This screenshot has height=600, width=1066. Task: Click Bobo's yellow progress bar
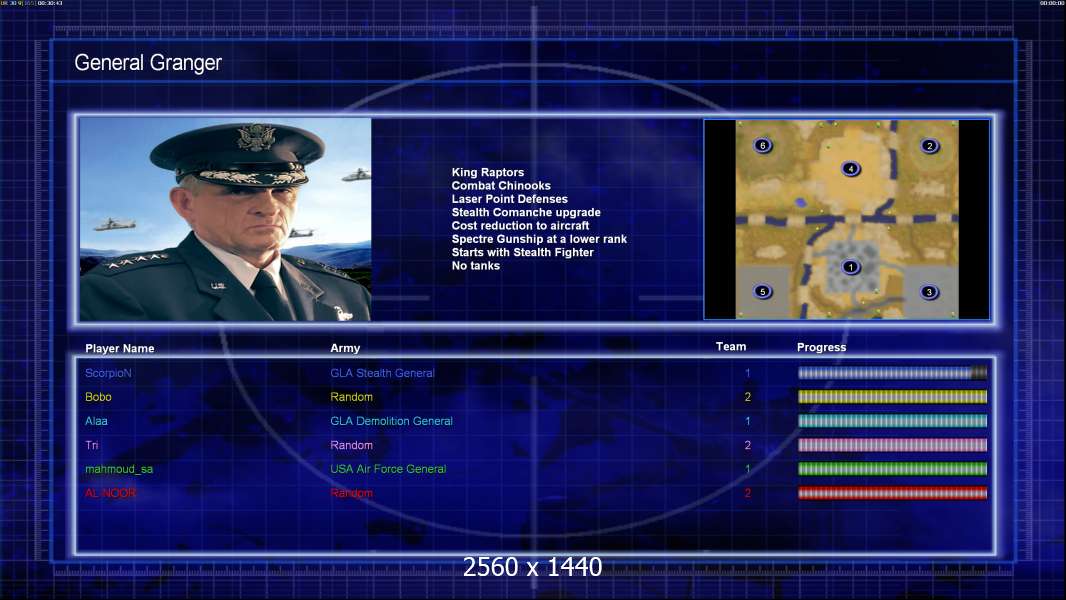click(892, 397)
